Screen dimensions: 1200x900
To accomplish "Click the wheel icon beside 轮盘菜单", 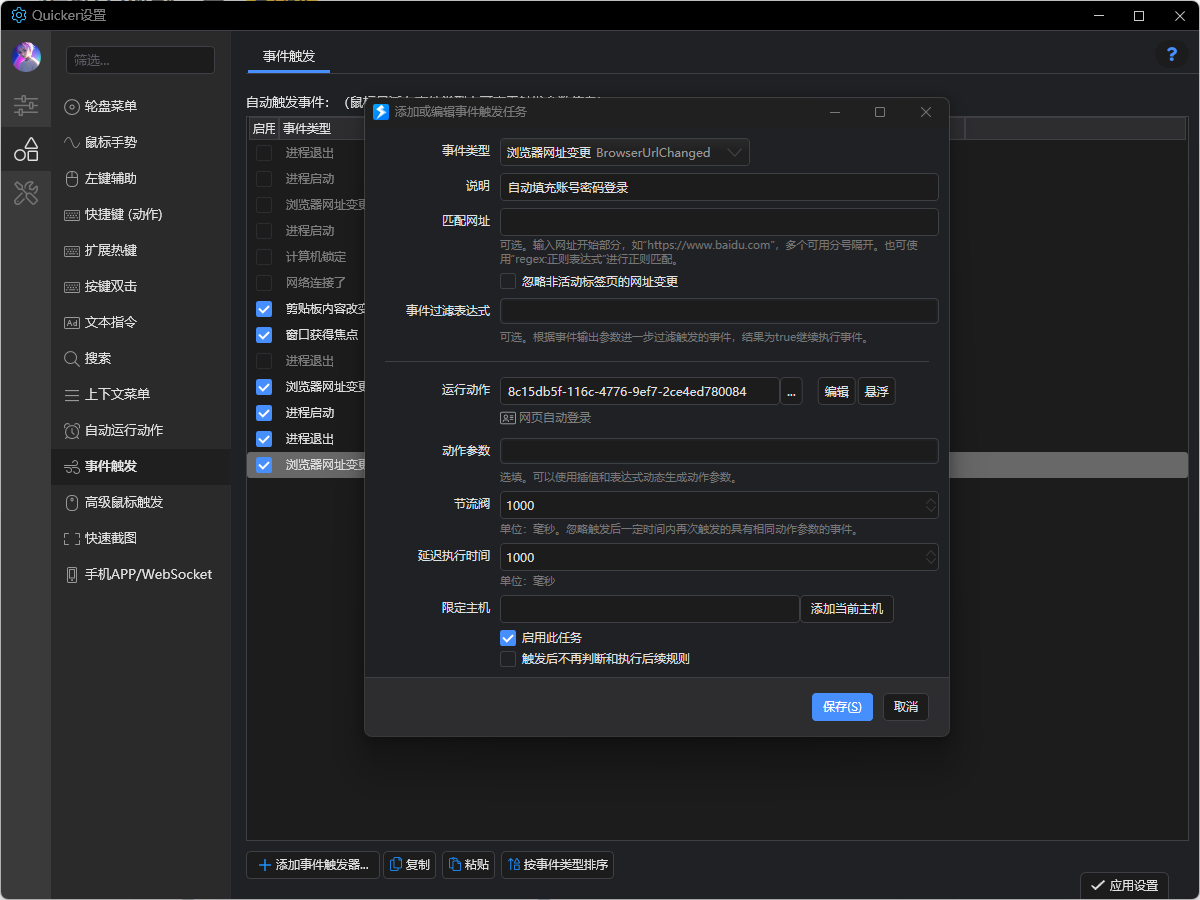I will 72,106.
